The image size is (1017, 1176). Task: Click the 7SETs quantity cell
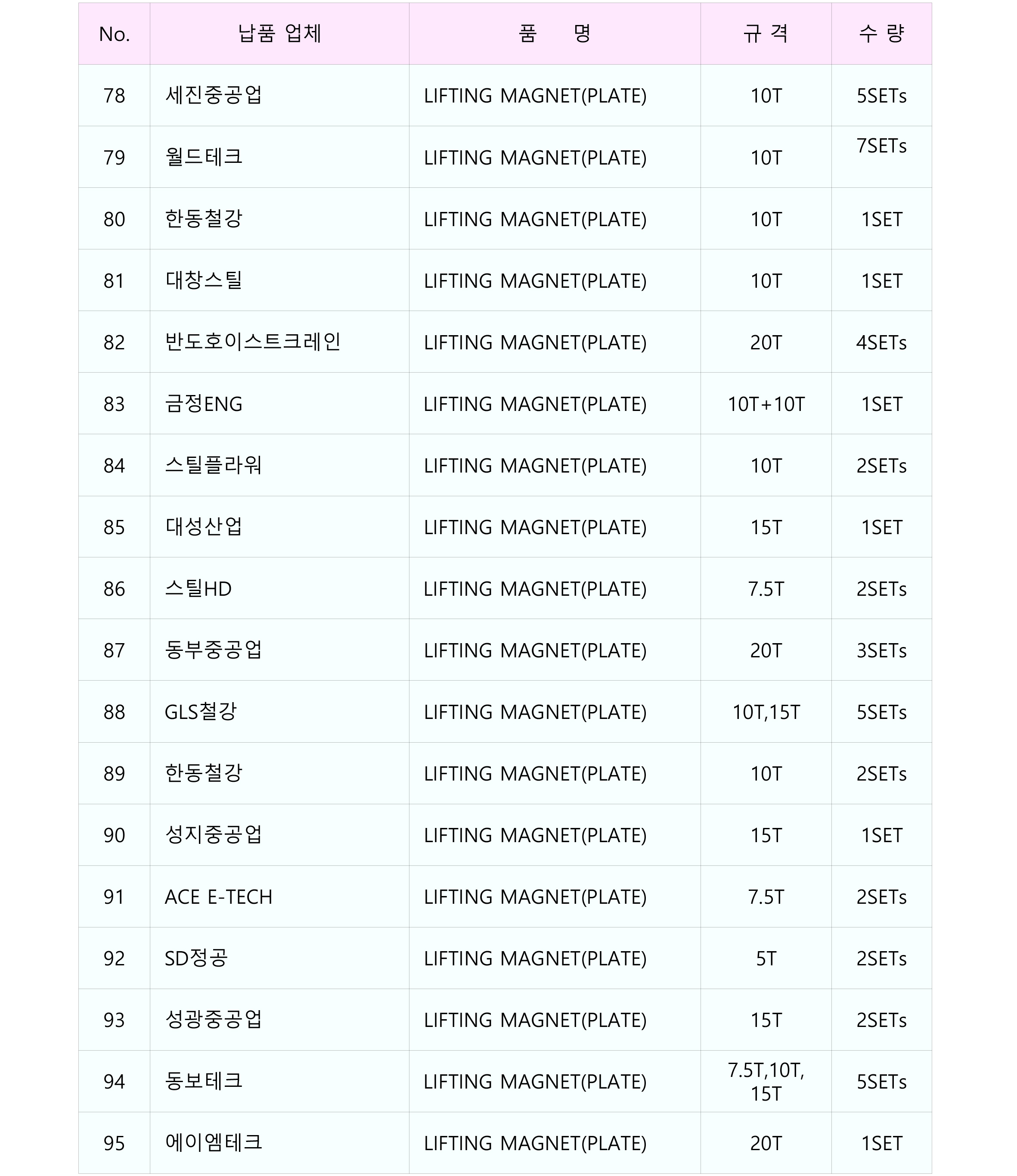point(881,146)
